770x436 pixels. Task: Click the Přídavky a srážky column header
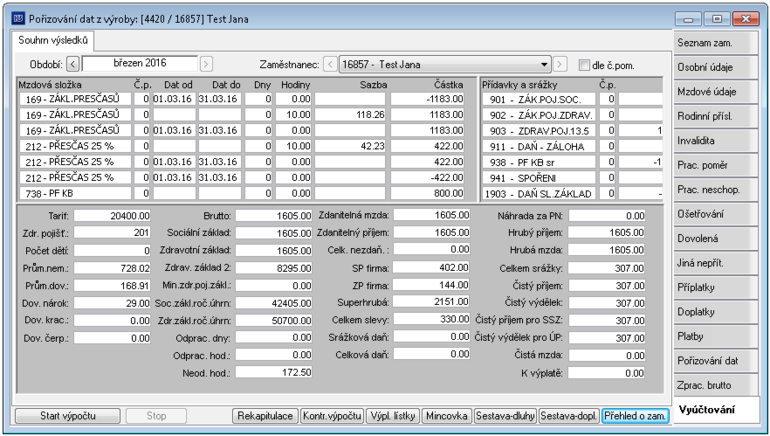[x=520, y=85]
